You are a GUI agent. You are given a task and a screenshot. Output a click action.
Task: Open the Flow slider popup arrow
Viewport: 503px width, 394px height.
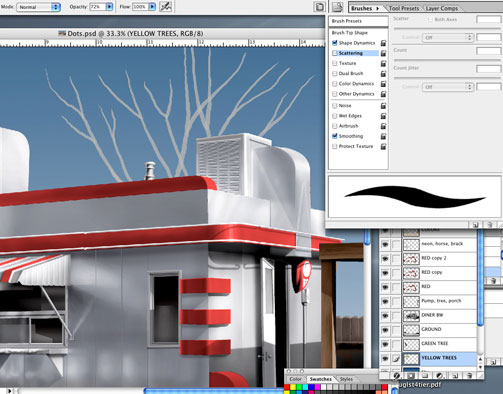[x=152, y=7]
